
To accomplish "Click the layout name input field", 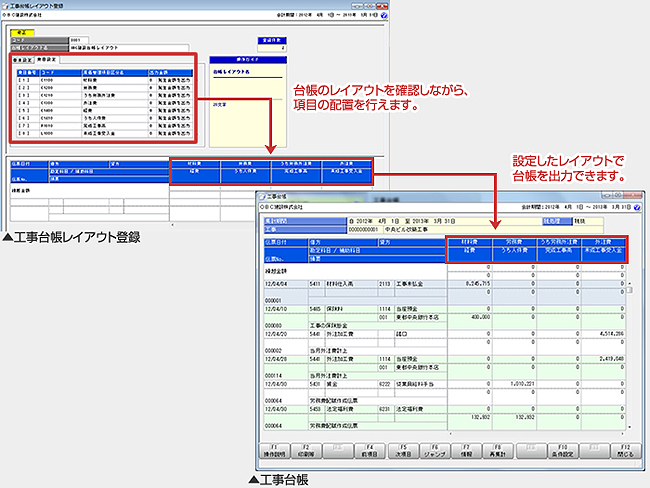I will [129, 48].
